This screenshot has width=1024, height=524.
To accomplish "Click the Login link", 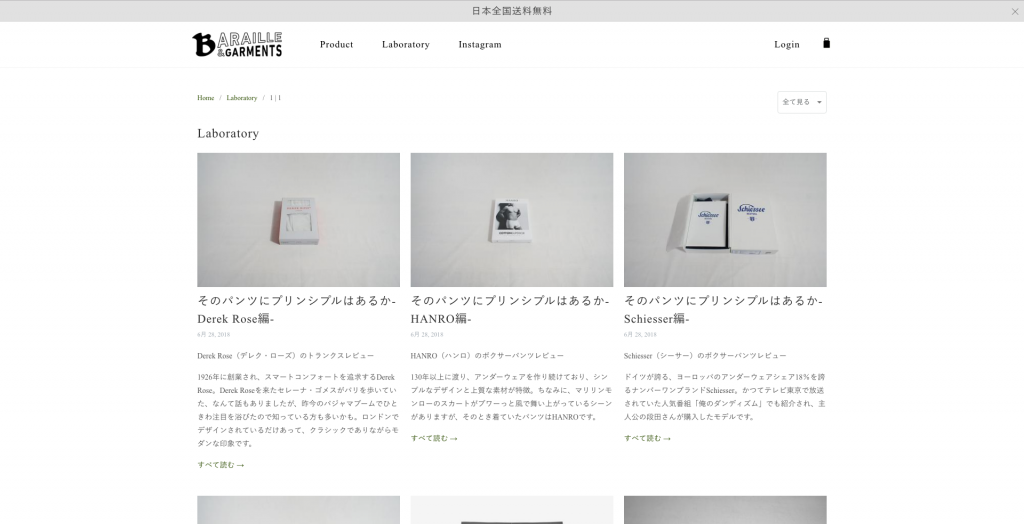I will [x=787, y=44].
